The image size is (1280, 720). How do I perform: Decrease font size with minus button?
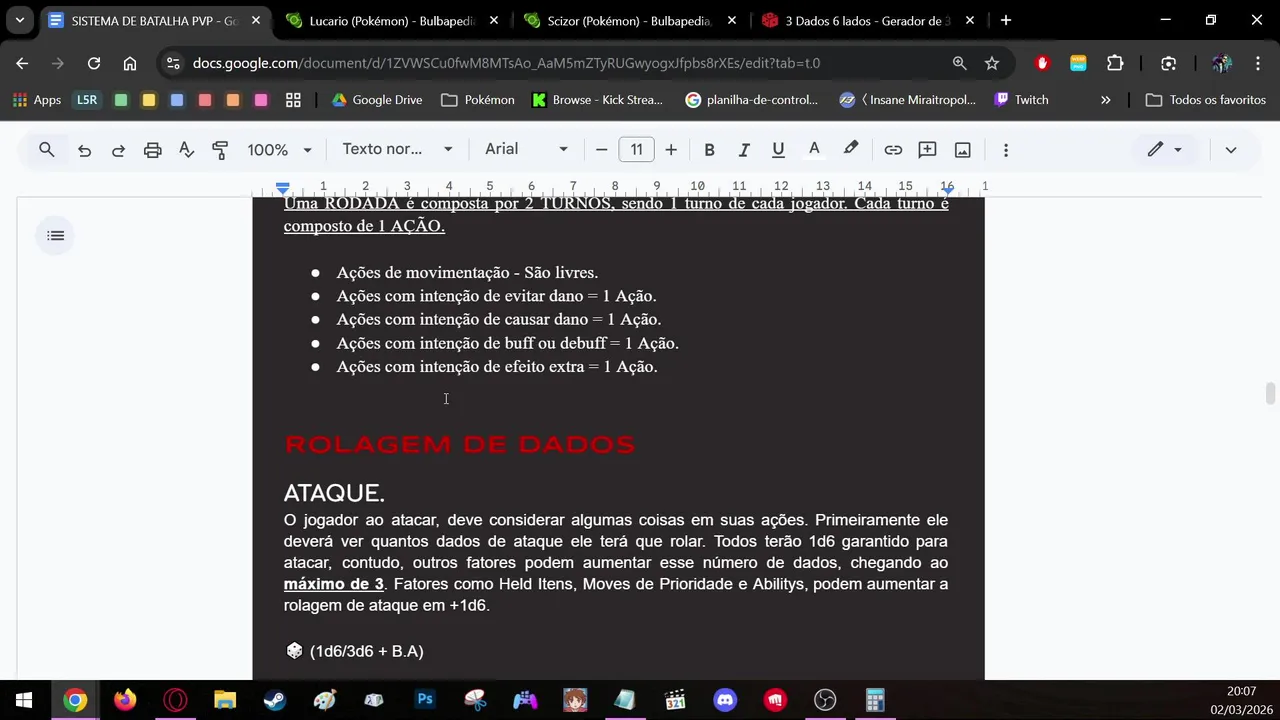click(601, 150)
